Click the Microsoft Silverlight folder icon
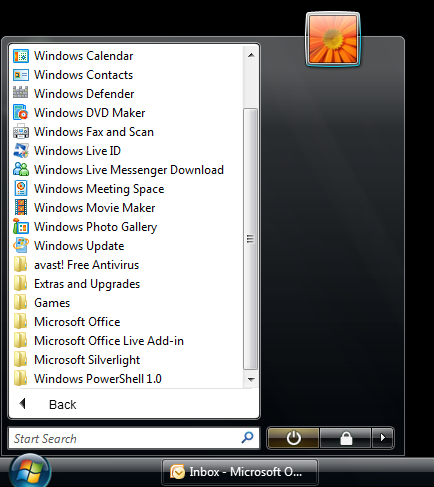The height and width of the screenshot is (487, 434). (x=21, y=359)
